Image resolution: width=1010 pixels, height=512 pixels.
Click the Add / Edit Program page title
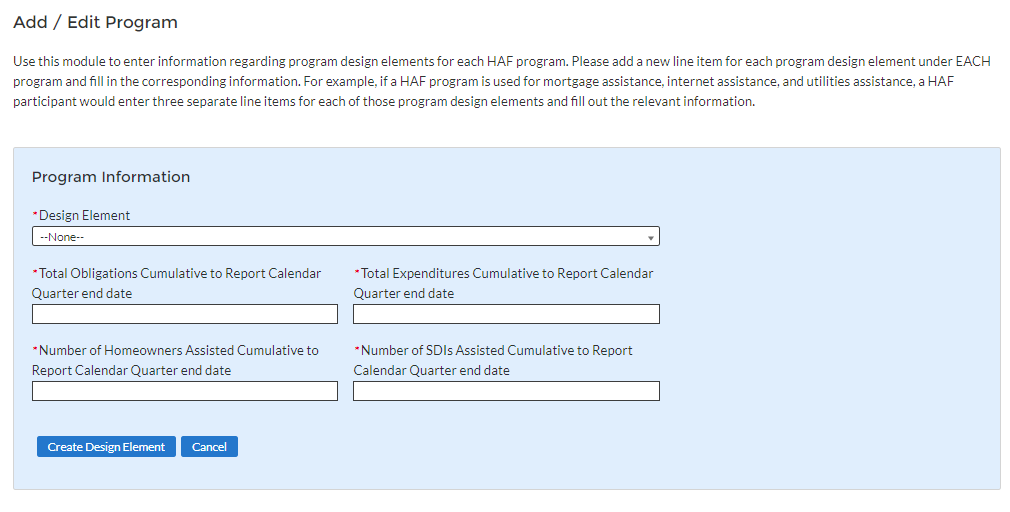(95, 22)
